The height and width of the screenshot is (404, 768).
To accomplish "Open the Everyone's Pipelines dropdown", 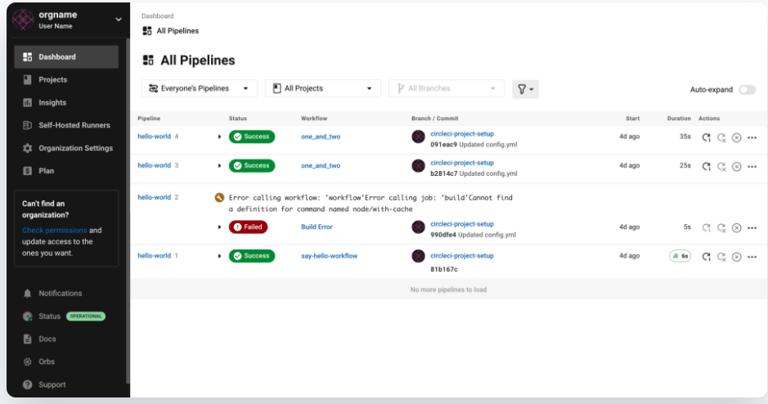I will [199, 89].
